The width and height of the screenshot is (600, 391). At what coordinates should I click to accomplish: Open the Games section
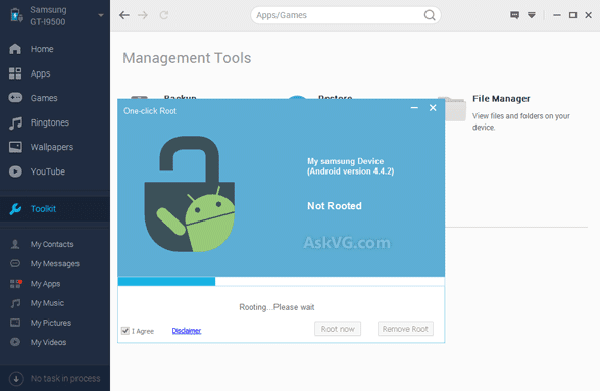tap(44, 98)
